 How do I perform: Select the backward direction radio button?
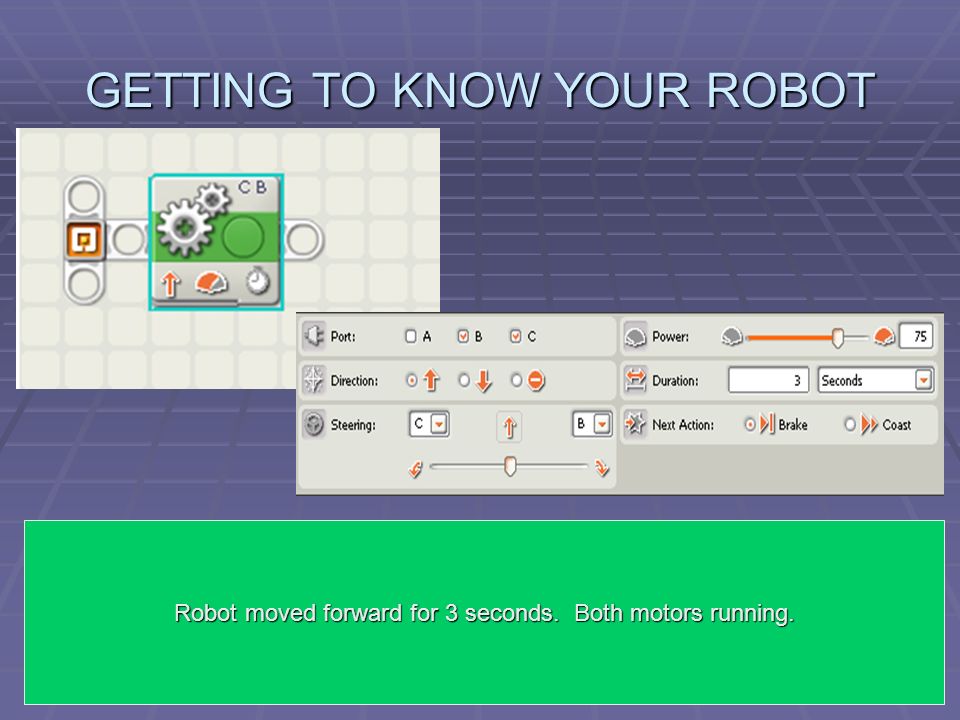[x=464, y=381]
